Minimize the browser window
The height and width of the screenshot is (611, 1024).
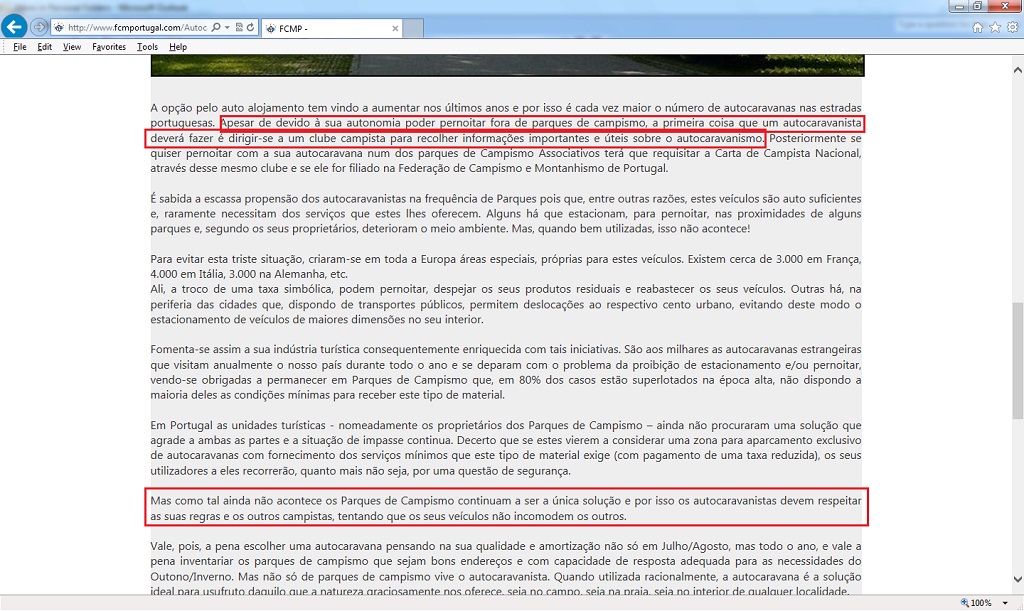pos(959,6)
